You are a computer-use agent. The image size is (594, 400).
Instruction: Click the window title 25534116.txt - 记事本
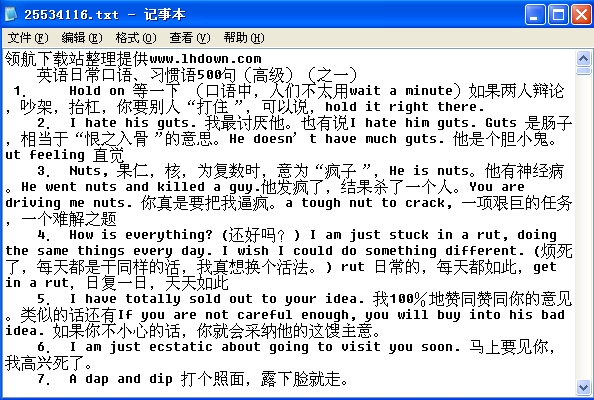coord(105,15)
